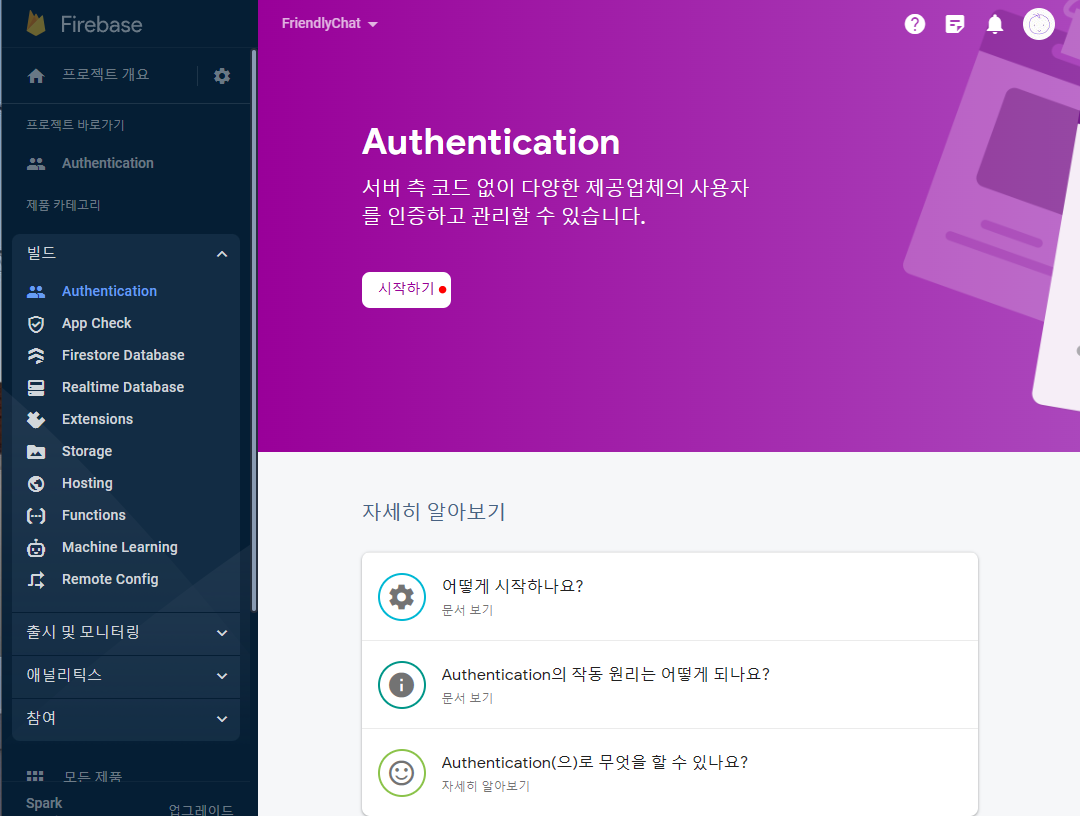Click the 프로젝트 바로가기 heading
The image size is (1080, 816).
pos(75,125)
